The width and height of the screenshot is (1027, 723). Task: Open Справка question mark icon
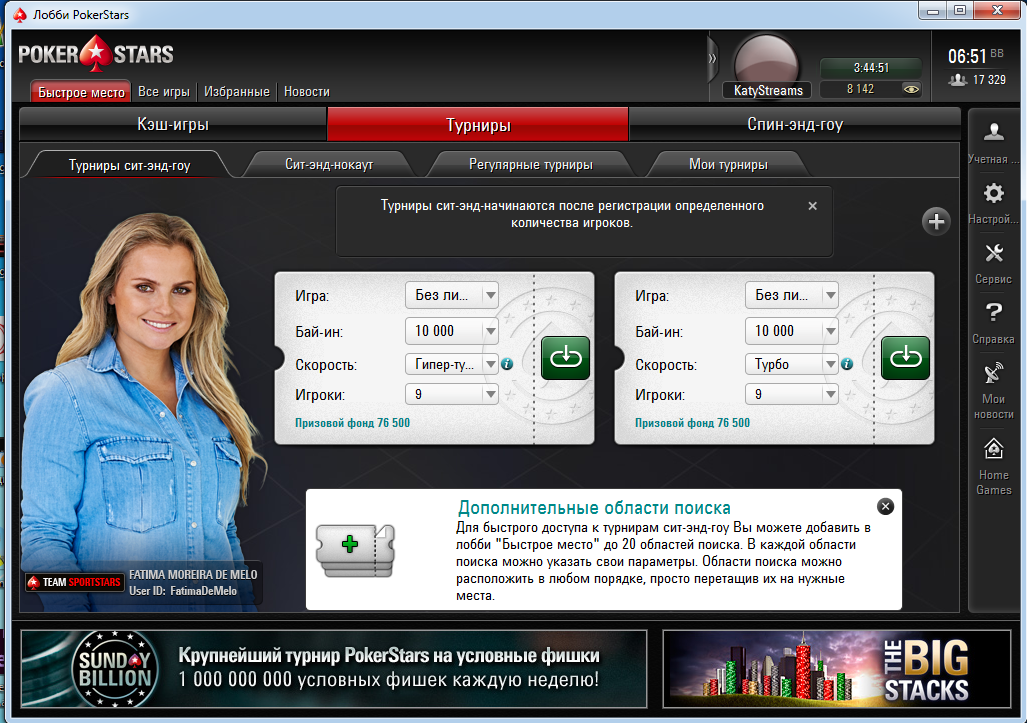(994, 312)
